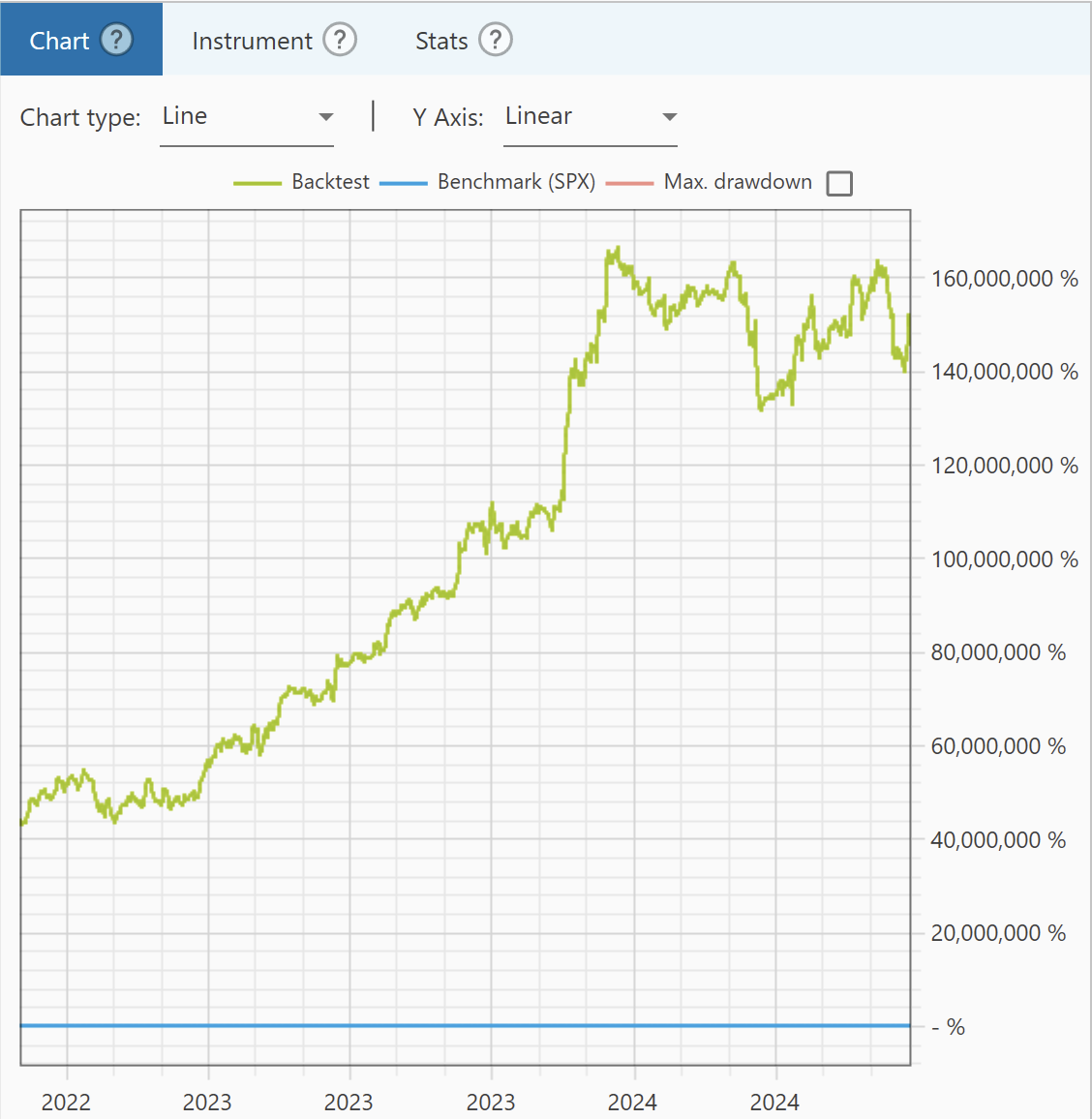Open the help icon next to Instrument
The width and height of the screenshot is (1092, 1119).
(x=340, y=40)
